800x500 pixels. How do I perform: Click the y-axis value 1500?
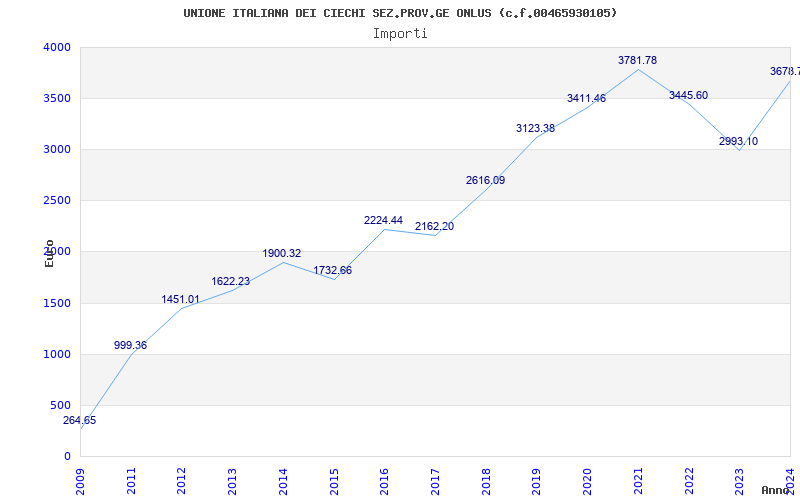[57, 304]
